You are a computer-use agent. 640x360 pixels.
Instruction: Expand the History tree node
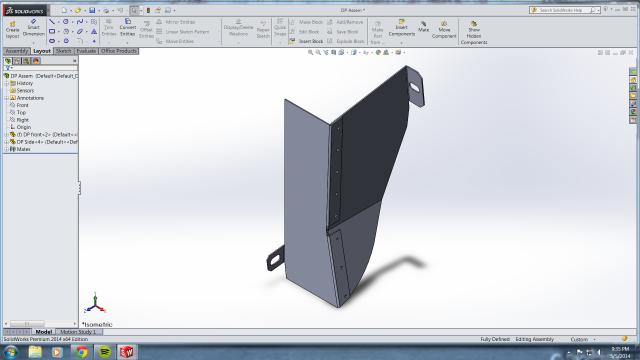click(x=7, y=83)
